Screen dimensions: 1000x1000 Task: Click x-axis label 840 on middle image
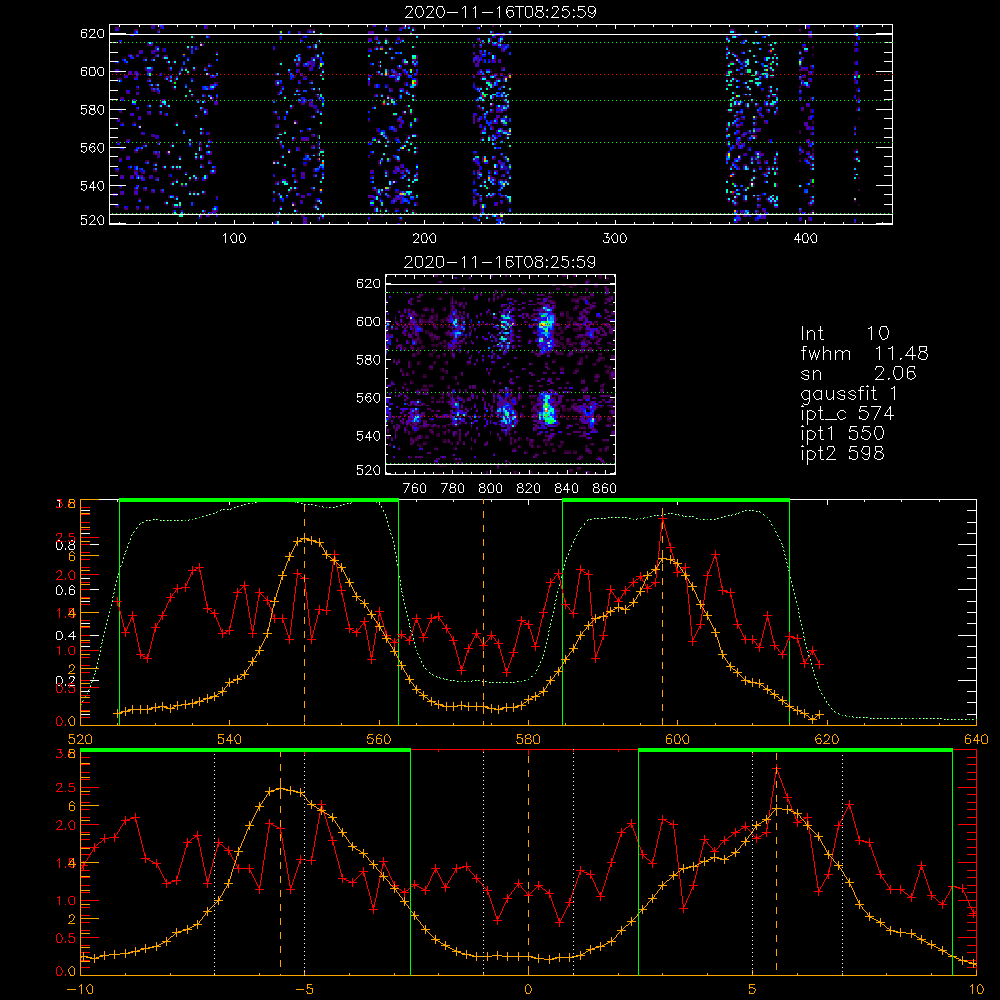click(x=566, y=489)
